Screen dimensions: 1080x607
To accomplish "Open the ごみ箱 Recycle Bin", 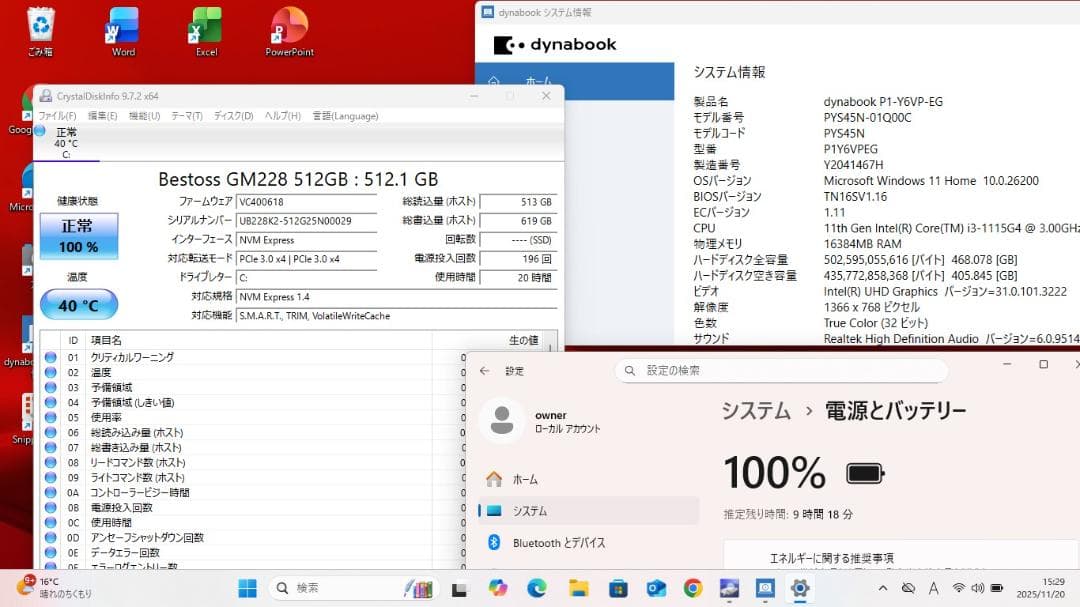I will [40, 30].
